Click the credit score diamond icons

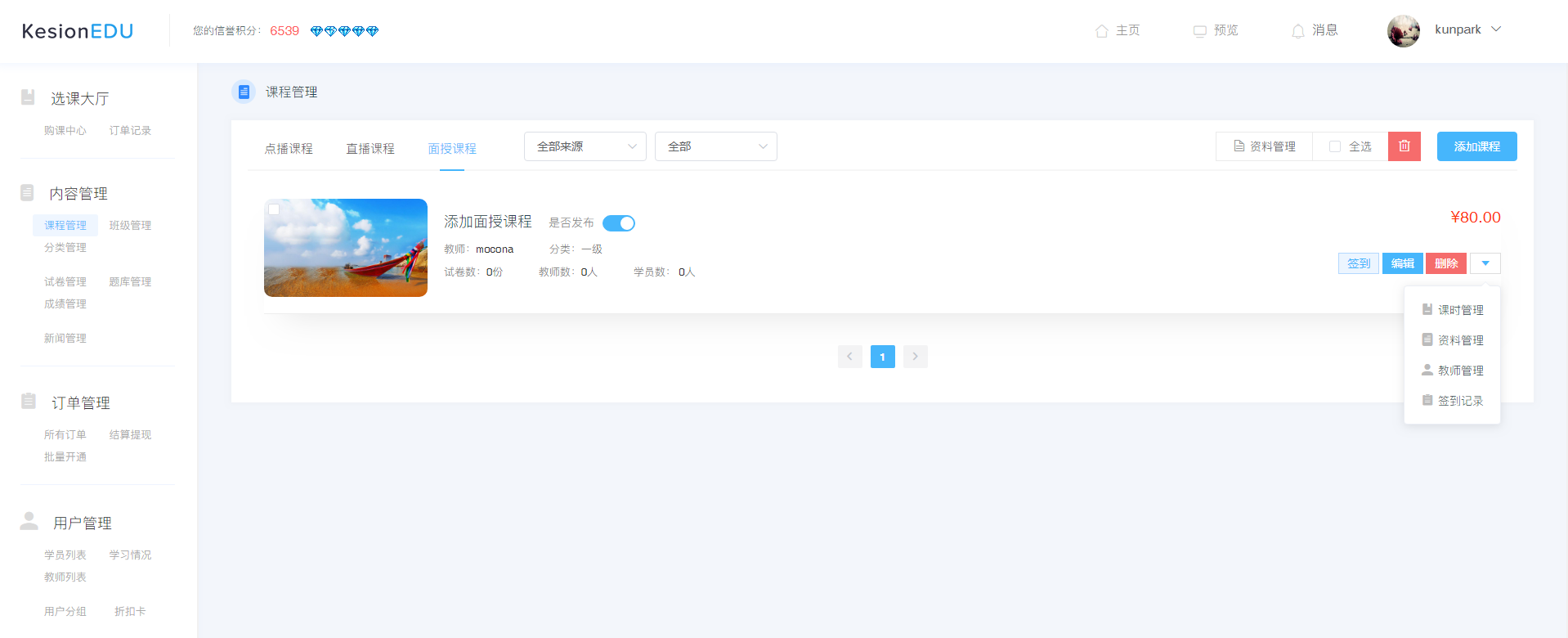(x=344, y=31)
